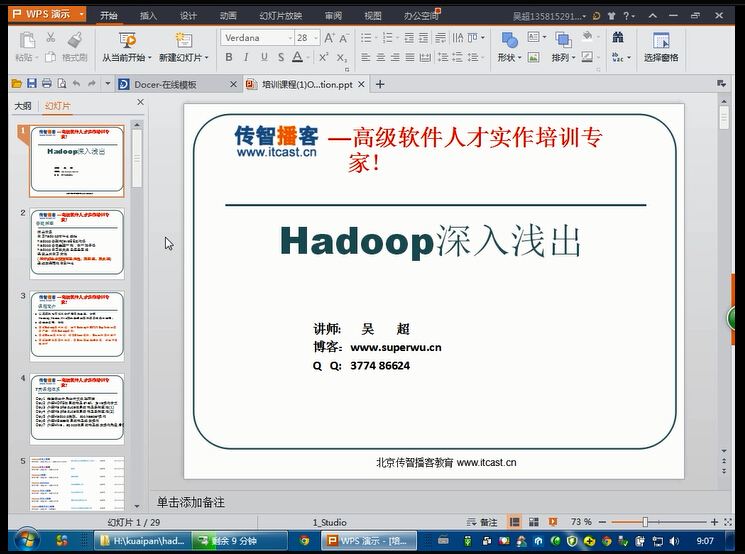This screenshot has width=745, height=554.
Task: Open Chrome in Windows taskbar
Action: point(304,541)
